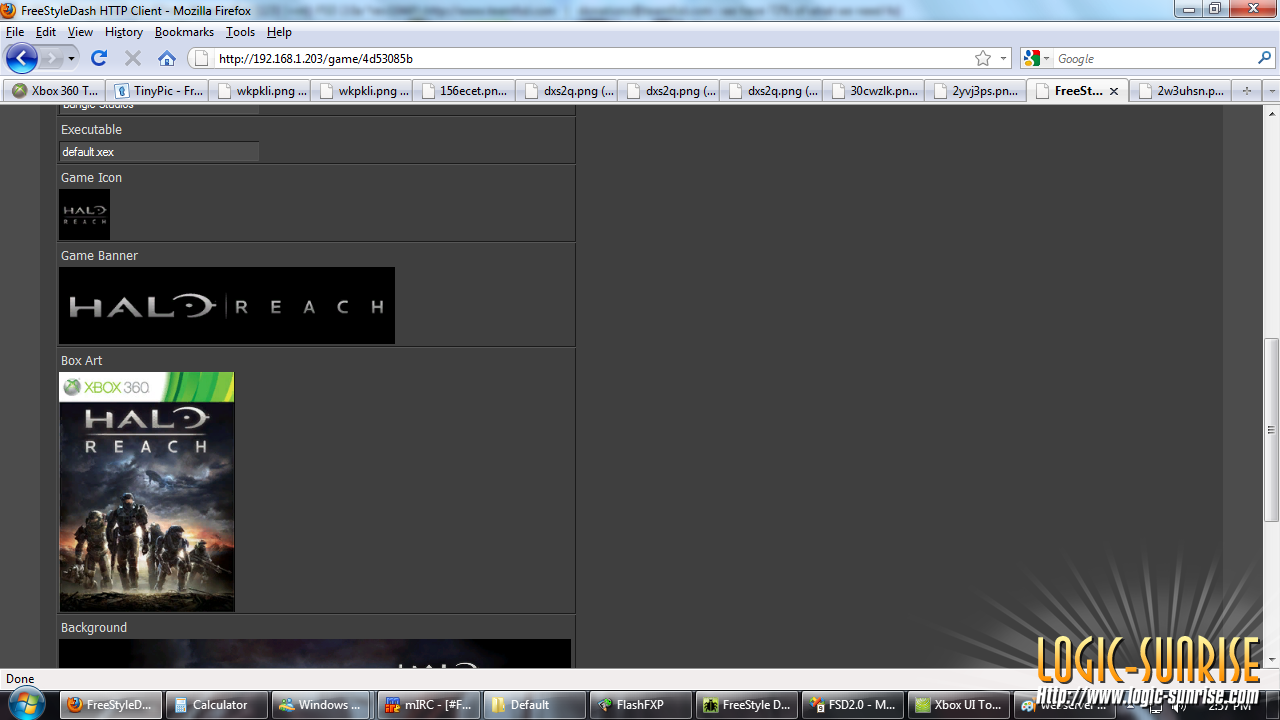Open Calculator from the taskbar
Screen dimensions: 1280x720
(216, 705)
